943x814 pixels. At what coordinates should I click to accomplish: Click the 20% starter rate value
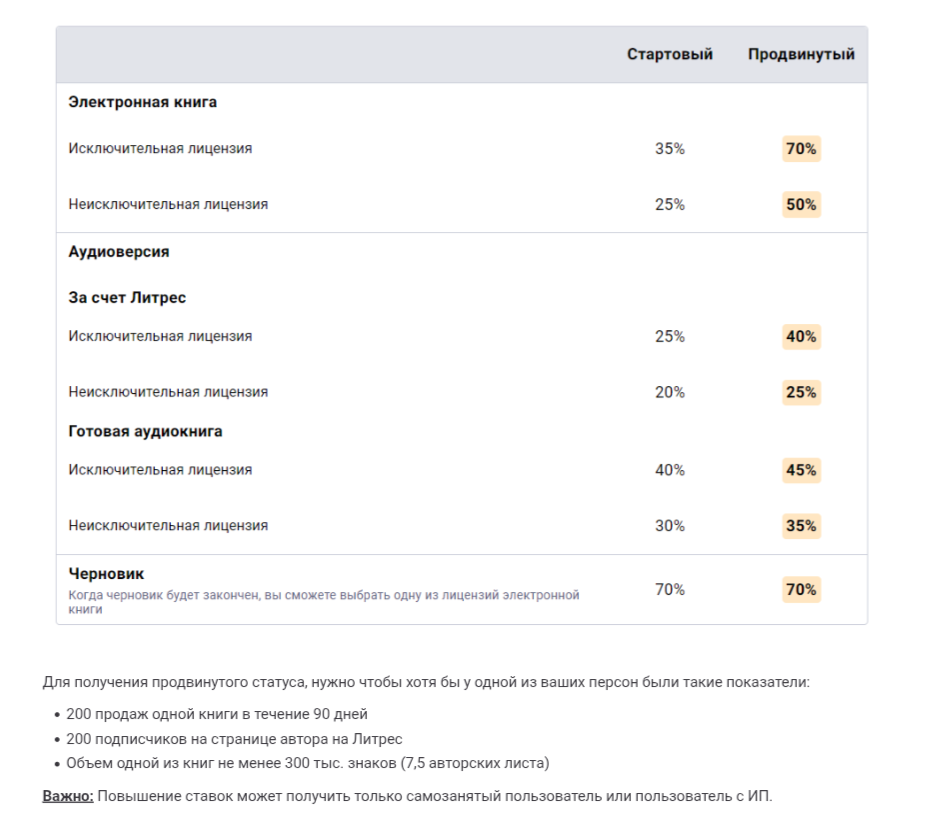[x=669, y=392]
